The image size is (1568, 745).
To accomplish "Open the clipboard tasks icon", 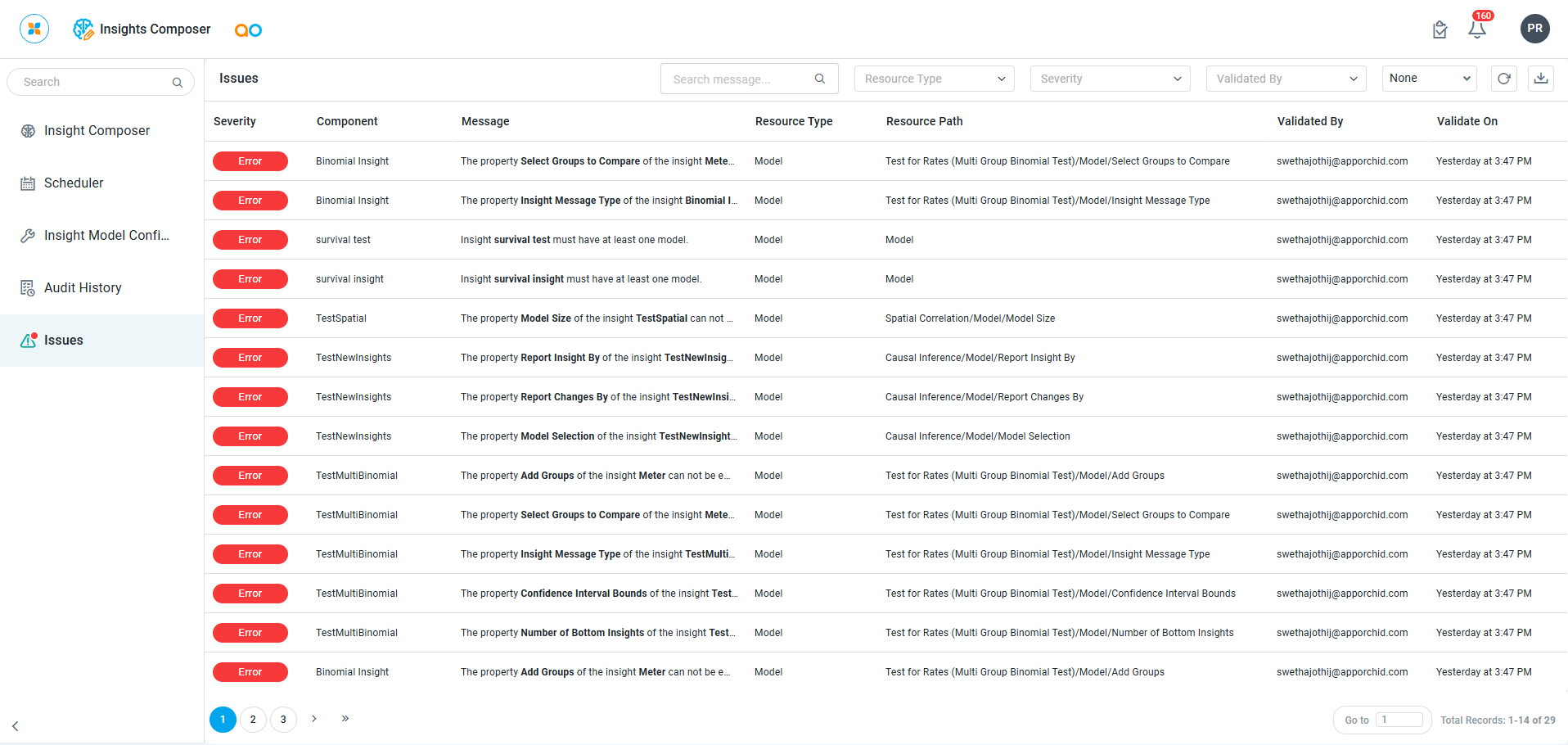I will click(1440, 30).
